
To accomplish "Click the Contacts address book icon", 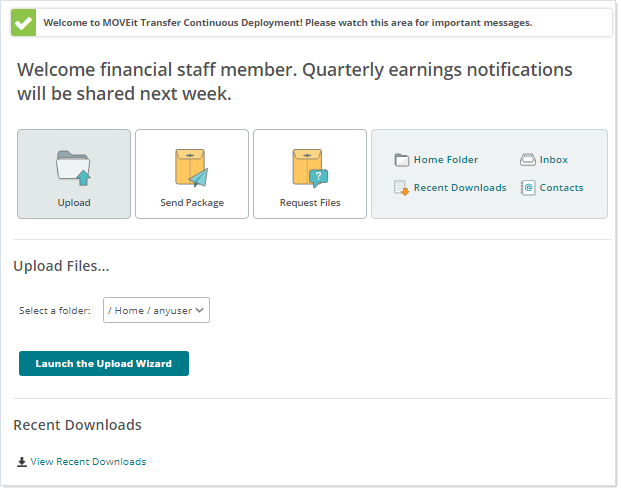I will point(528,188).
